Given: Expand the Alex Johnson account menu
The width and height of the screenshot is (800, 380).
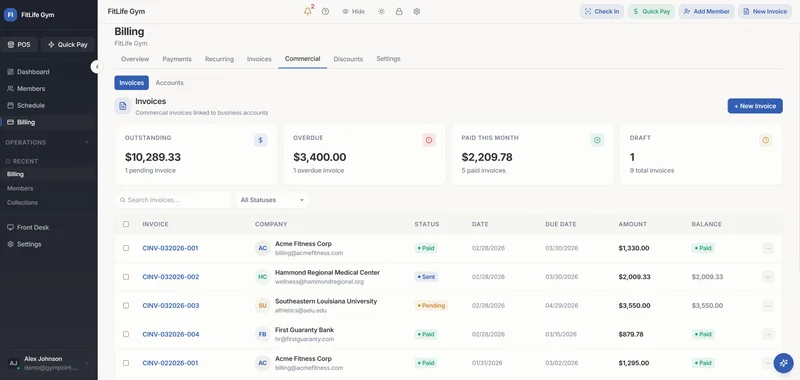Looking at the screenshot, I should click(x=48, y=363).
